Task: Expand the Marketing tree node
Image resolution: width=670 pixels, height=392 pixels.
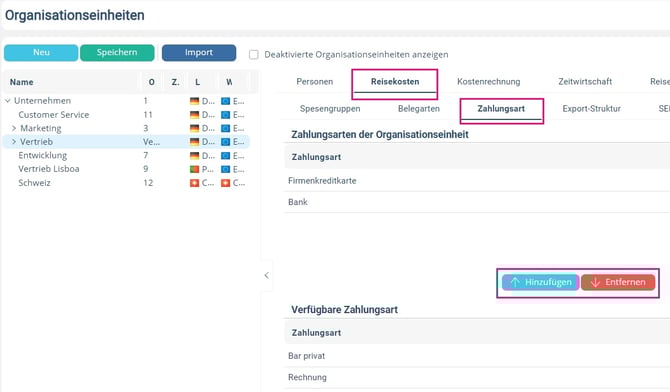Action: [14, 128]
